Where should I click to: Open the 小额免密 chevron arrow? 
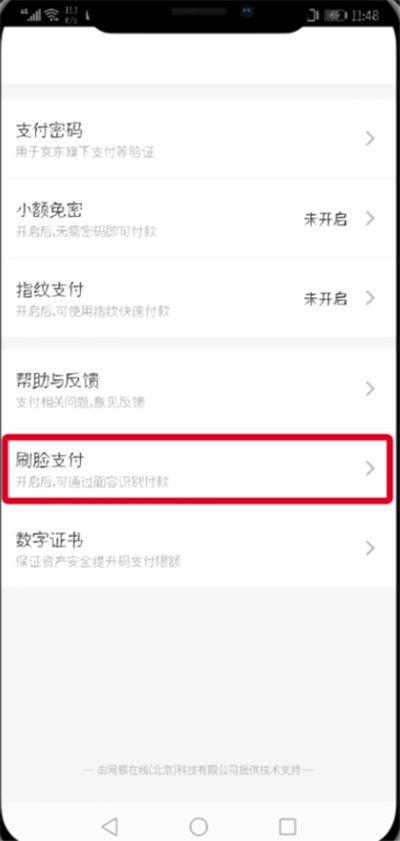tap(370, 218)
